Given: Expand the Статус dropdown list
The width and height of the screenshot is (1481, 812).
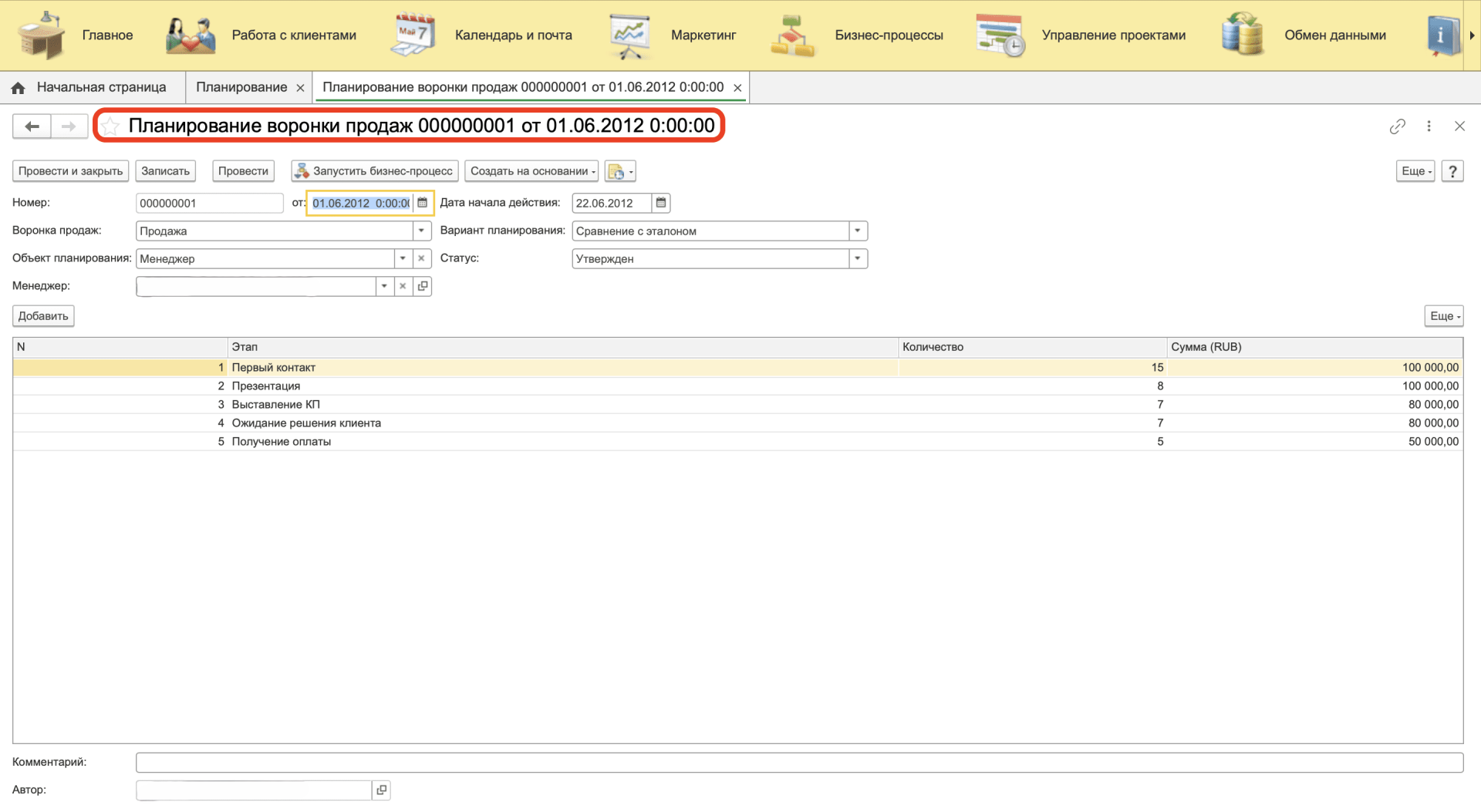Looking at the screenshot, I should pyautogui.click(x=857, y=258).
